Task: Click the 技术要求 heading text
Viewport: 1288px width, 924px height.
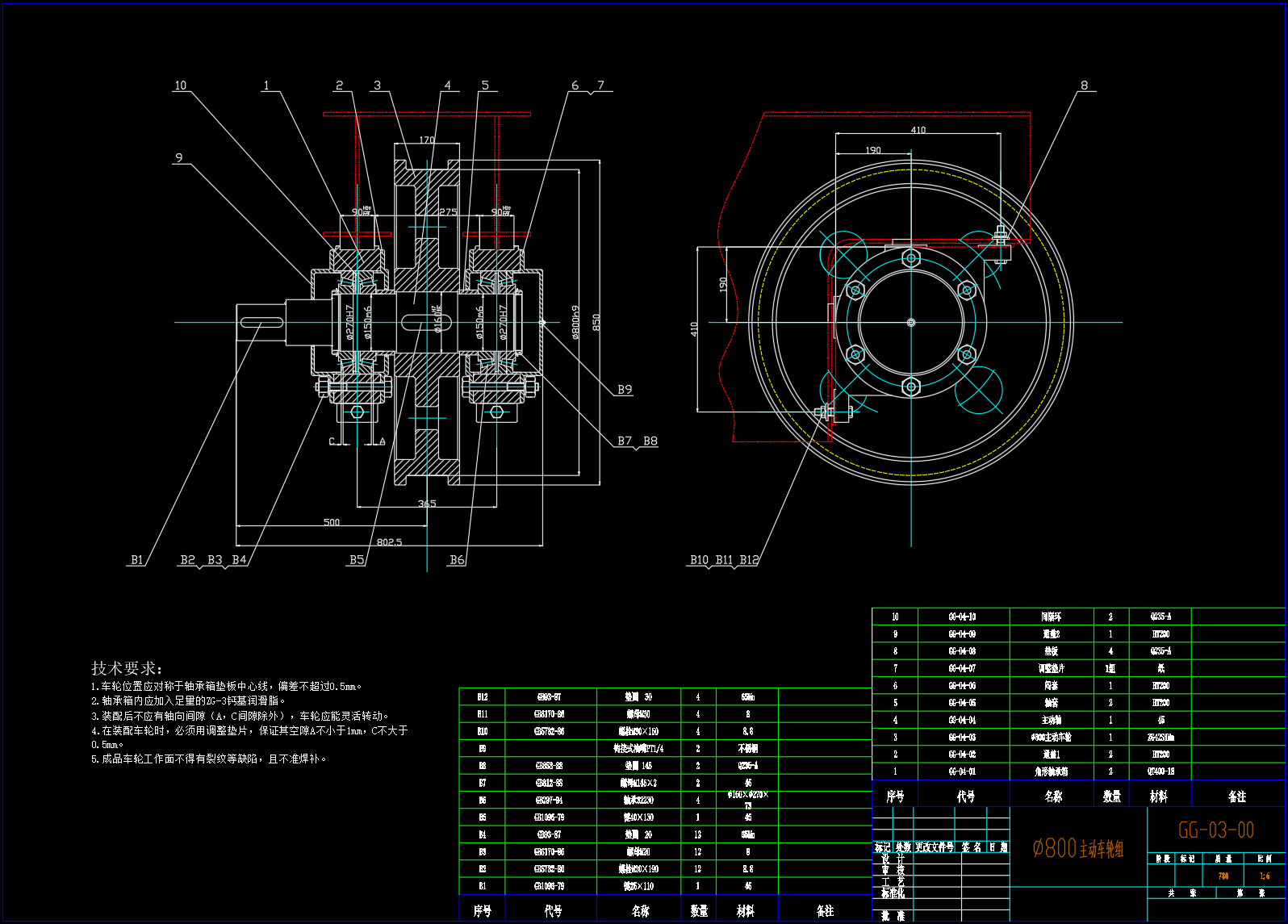Action: point(127,668)
